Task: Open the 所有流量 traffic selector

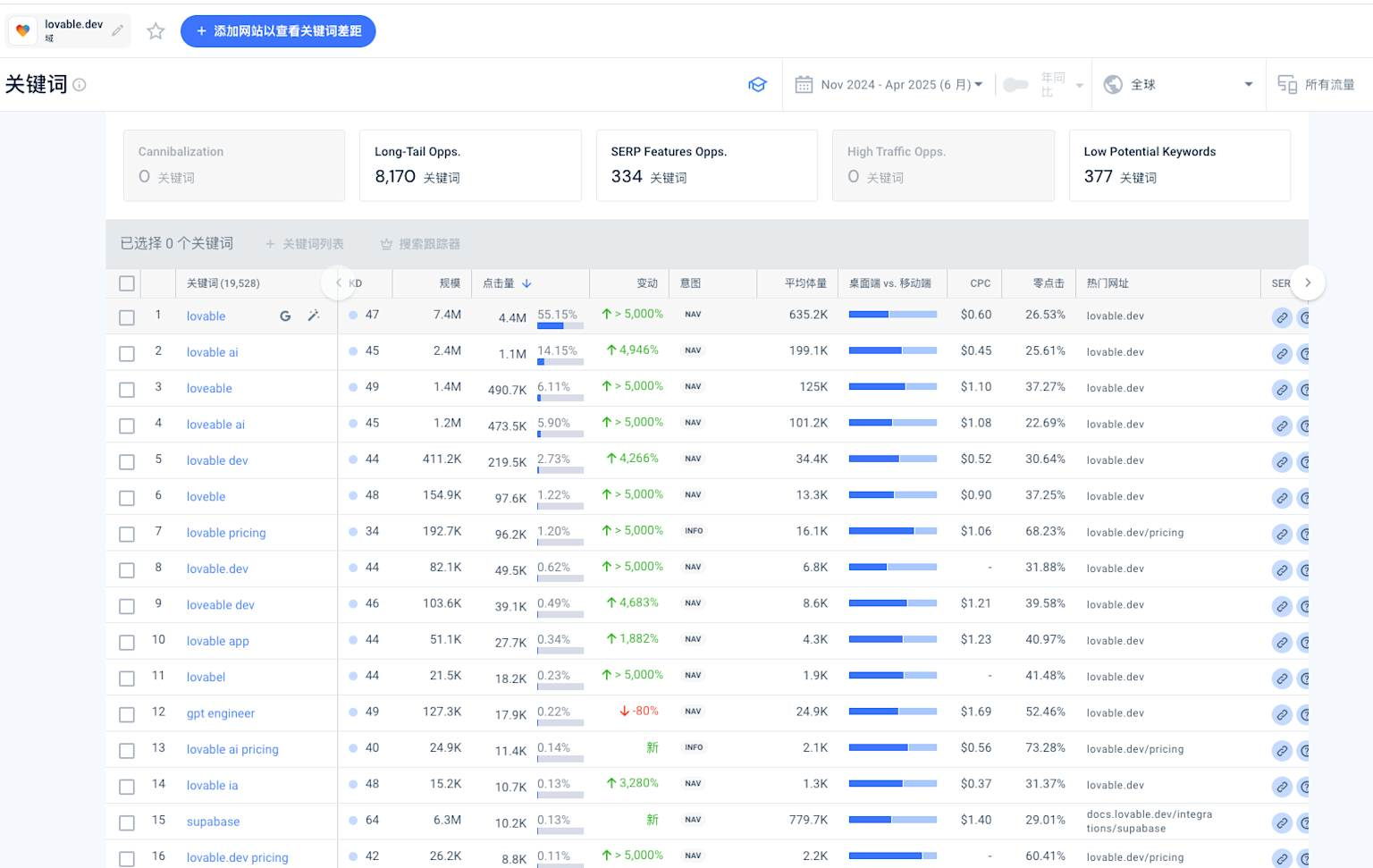Action: click(1317, 85)
